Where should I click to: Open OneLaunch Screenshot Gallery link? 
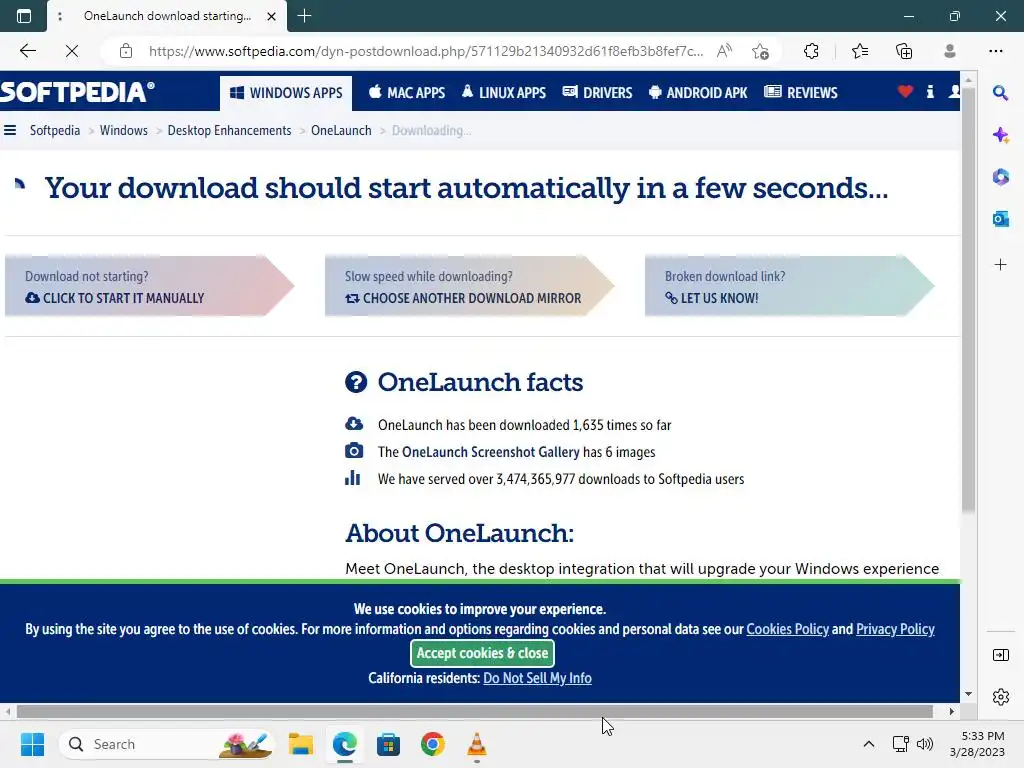point(490,452)
